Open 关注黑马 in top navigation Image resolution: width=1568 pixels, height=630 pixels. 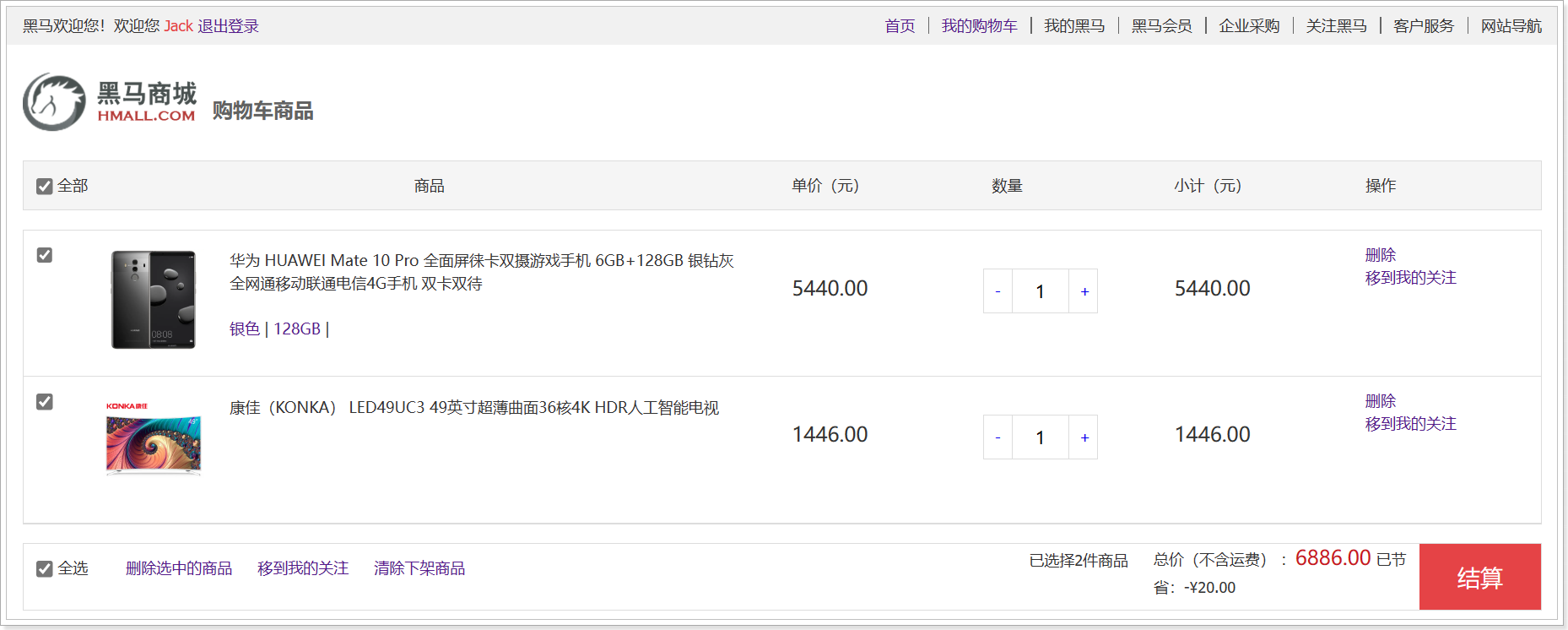coord(1337,26)
